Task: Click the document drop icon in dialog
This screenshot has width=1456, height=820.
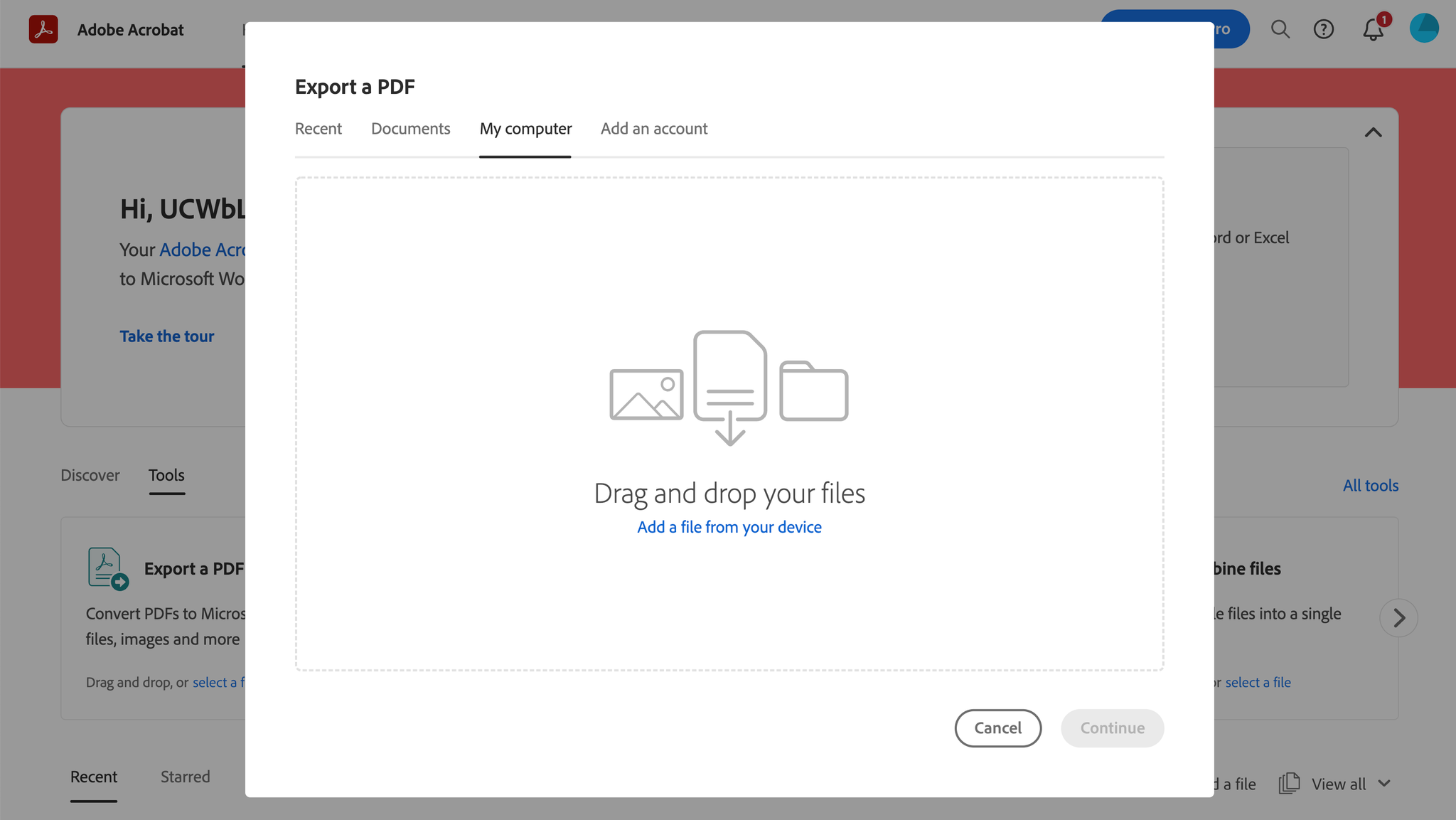Action: pyautogui.click(x=730, y=388)
